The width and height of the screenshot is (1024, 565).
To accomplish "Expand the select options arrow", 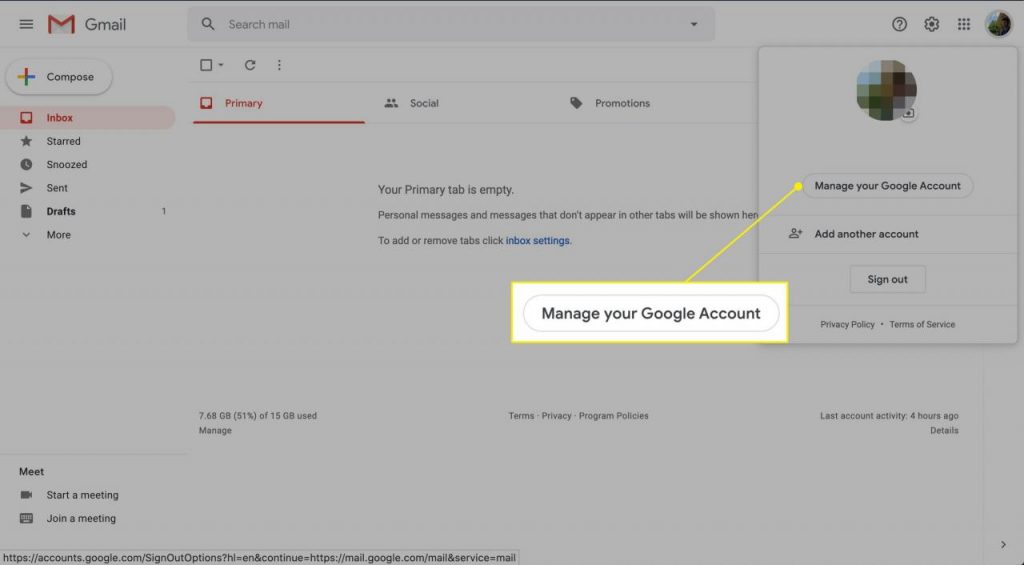I will [221, 65].
